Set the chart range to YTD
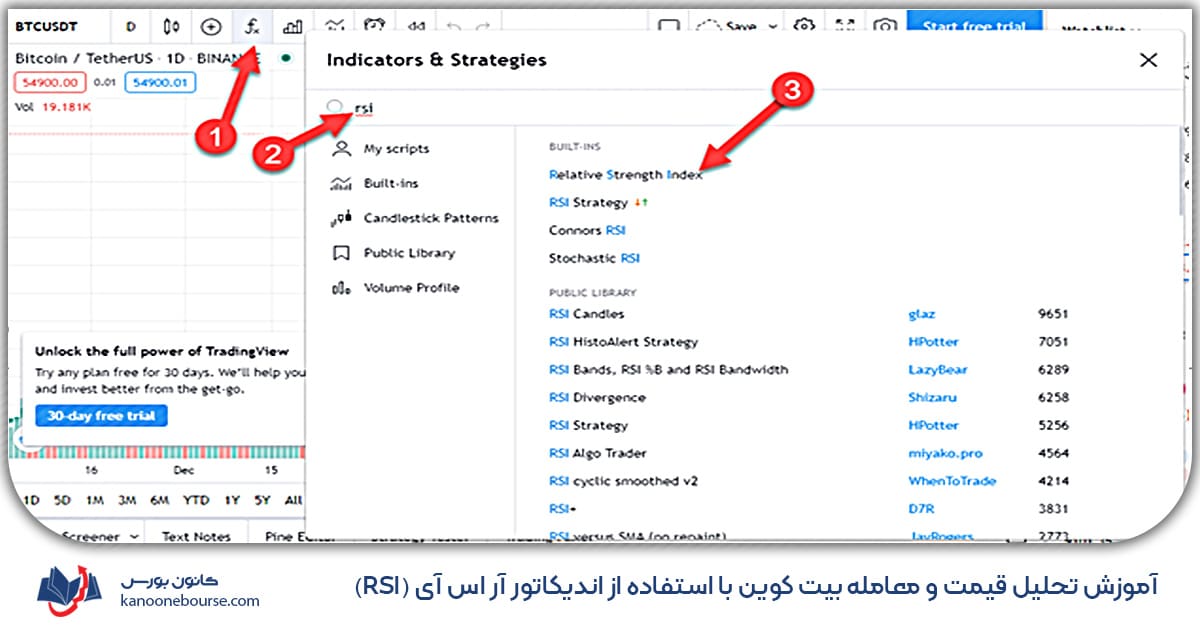Image resolution: width=1200 pixels, height=628 pixels. point(195,500)
